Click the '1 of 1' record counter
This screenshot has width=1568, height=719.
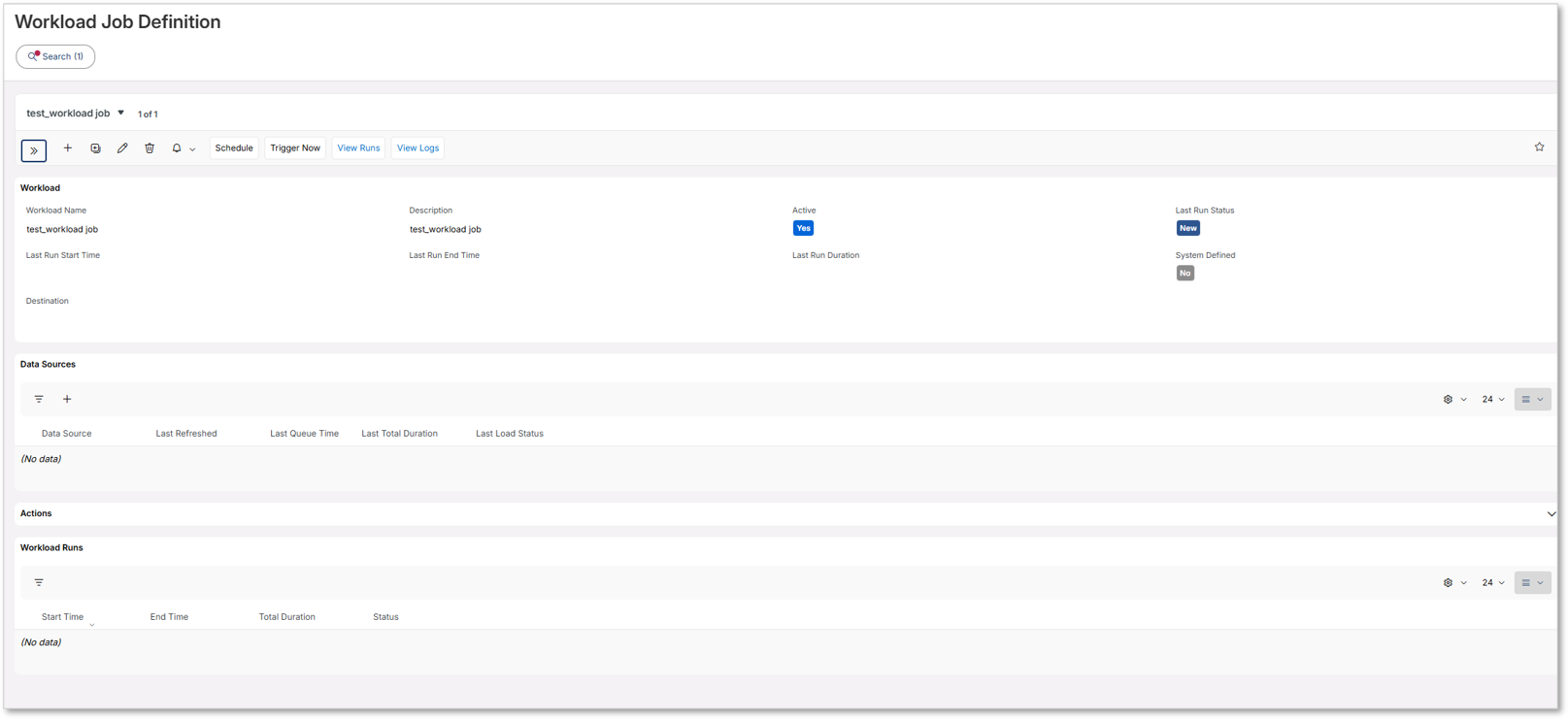click(148, 114)
